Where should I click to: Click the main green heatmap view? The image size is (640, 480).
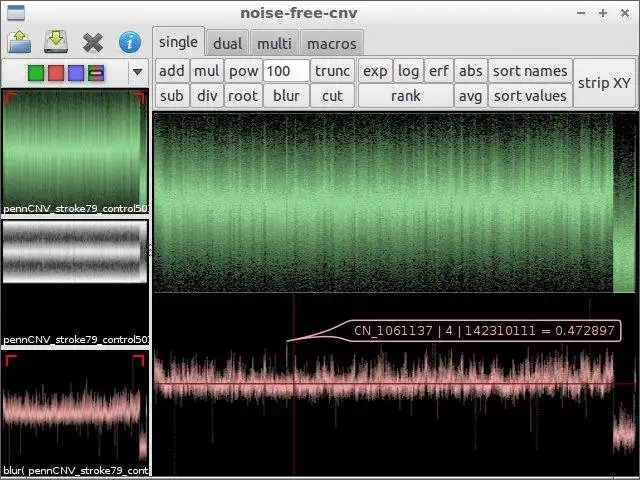(x=394, y=202)
